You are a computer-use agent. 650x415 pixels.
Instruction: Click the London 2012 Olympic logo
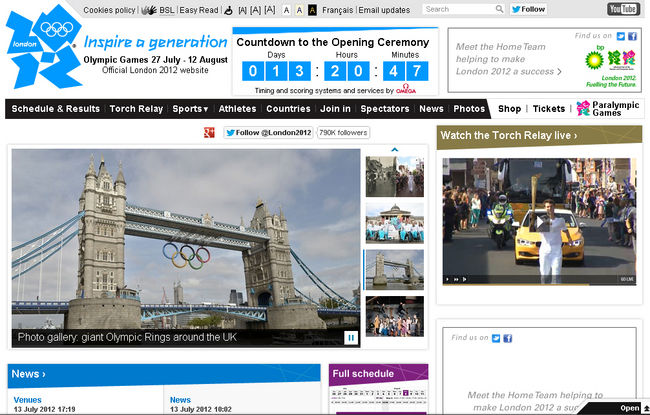pyautogui.click(x=42, y=46)
